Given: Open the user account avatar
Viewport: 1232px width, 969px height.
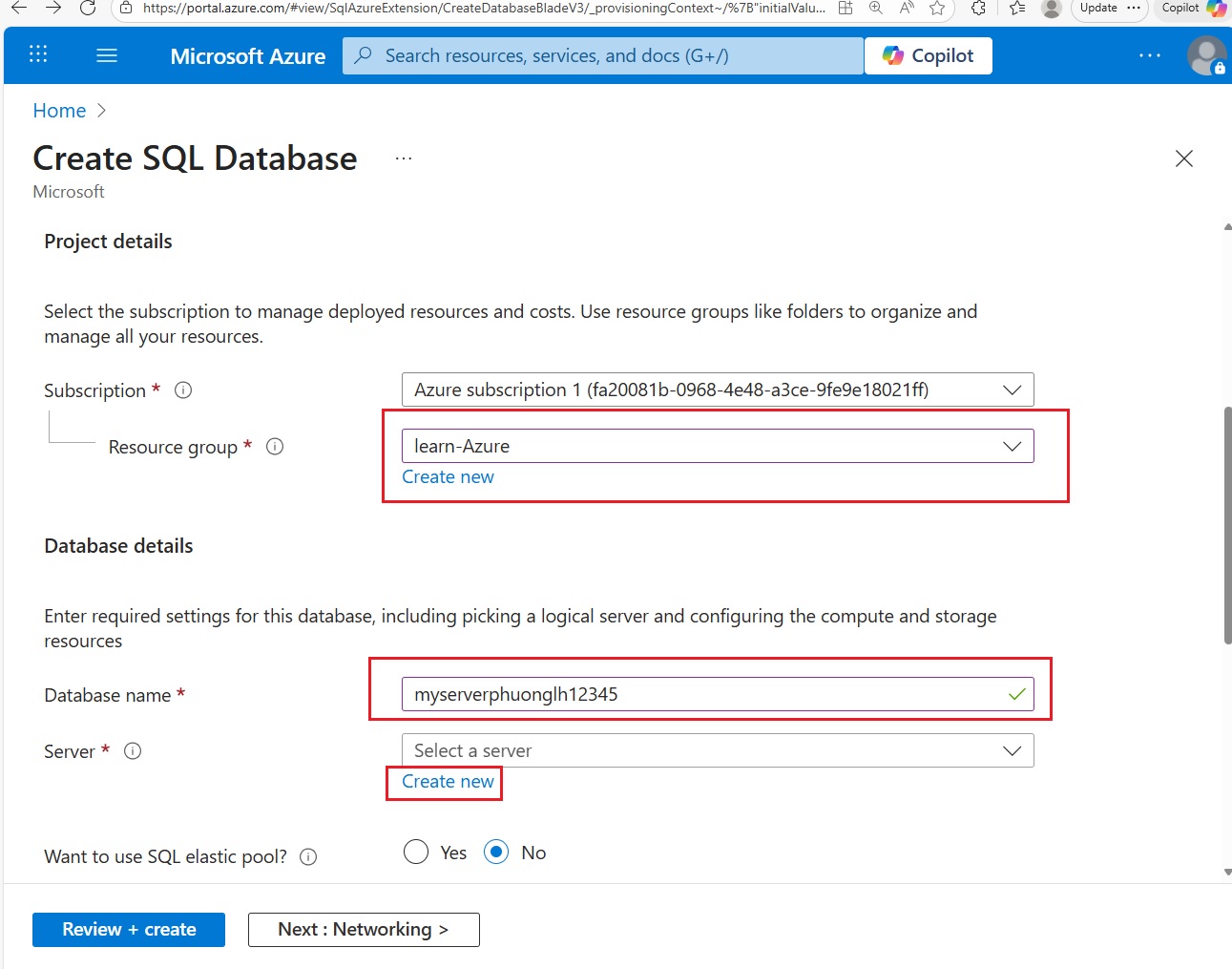Looking at the screenshot, I should (1205, 55).
